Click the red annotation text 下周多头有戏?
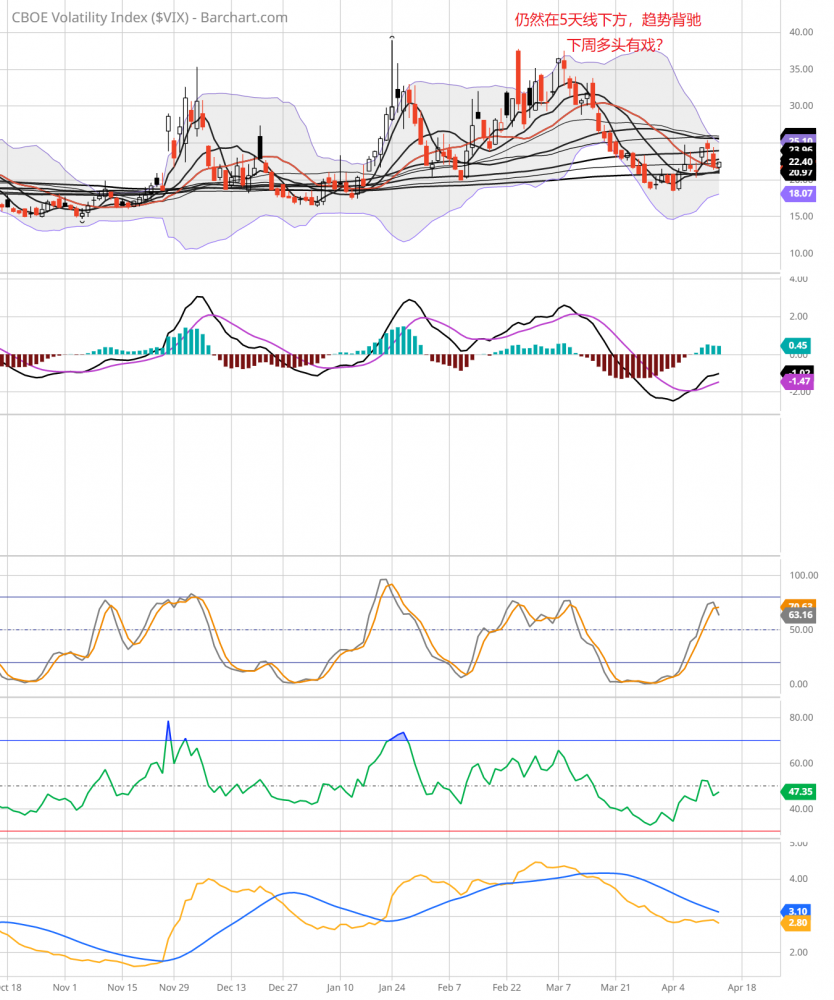 coord(615,45)
